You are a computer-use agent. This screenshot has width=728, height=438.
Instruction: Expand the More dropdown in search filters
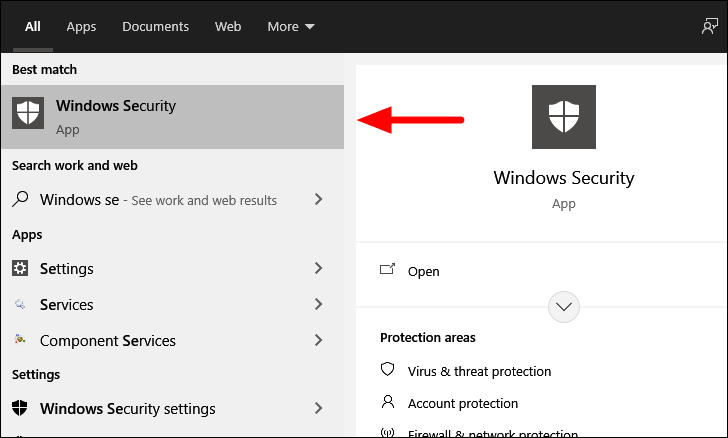(291, 26)
